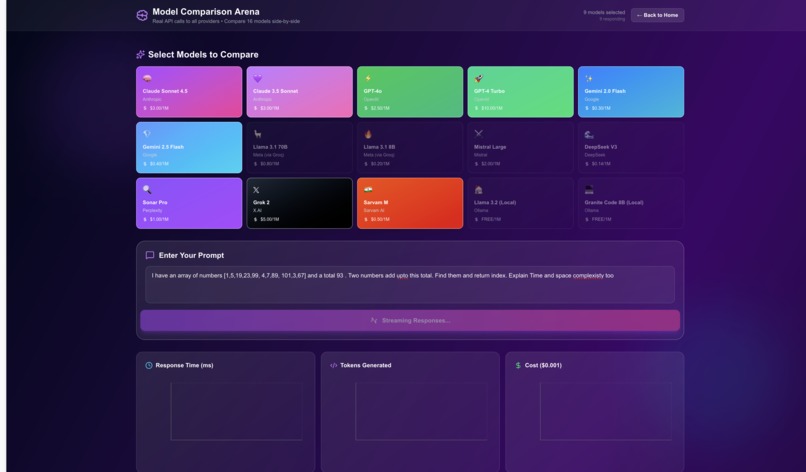The width and height of the screenshot is (806, 472).
Task: Click the Response Time (ms) chart area
Action: pos(236,411)
